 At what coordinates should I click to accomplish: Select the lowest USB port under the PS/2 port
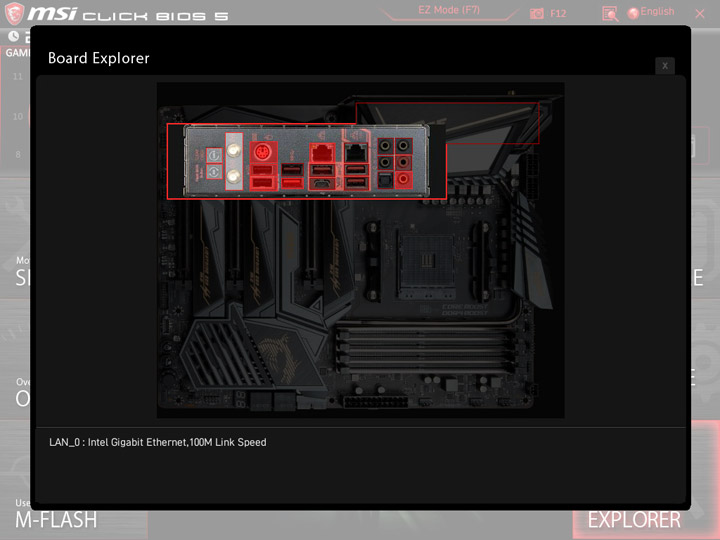[x=264, y=183]
